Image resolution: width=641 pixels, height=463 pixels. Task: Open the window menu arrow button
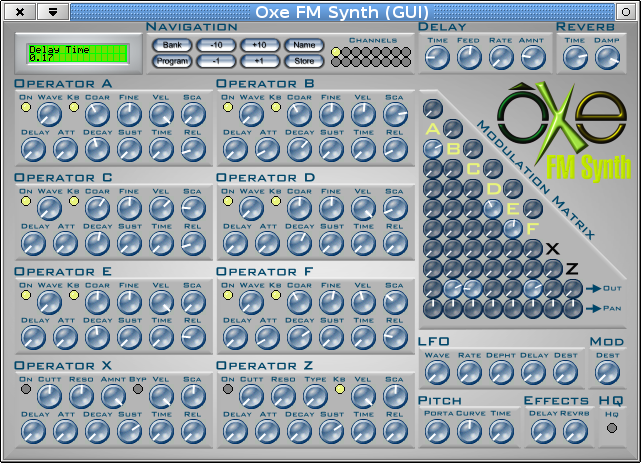point(53,12)
